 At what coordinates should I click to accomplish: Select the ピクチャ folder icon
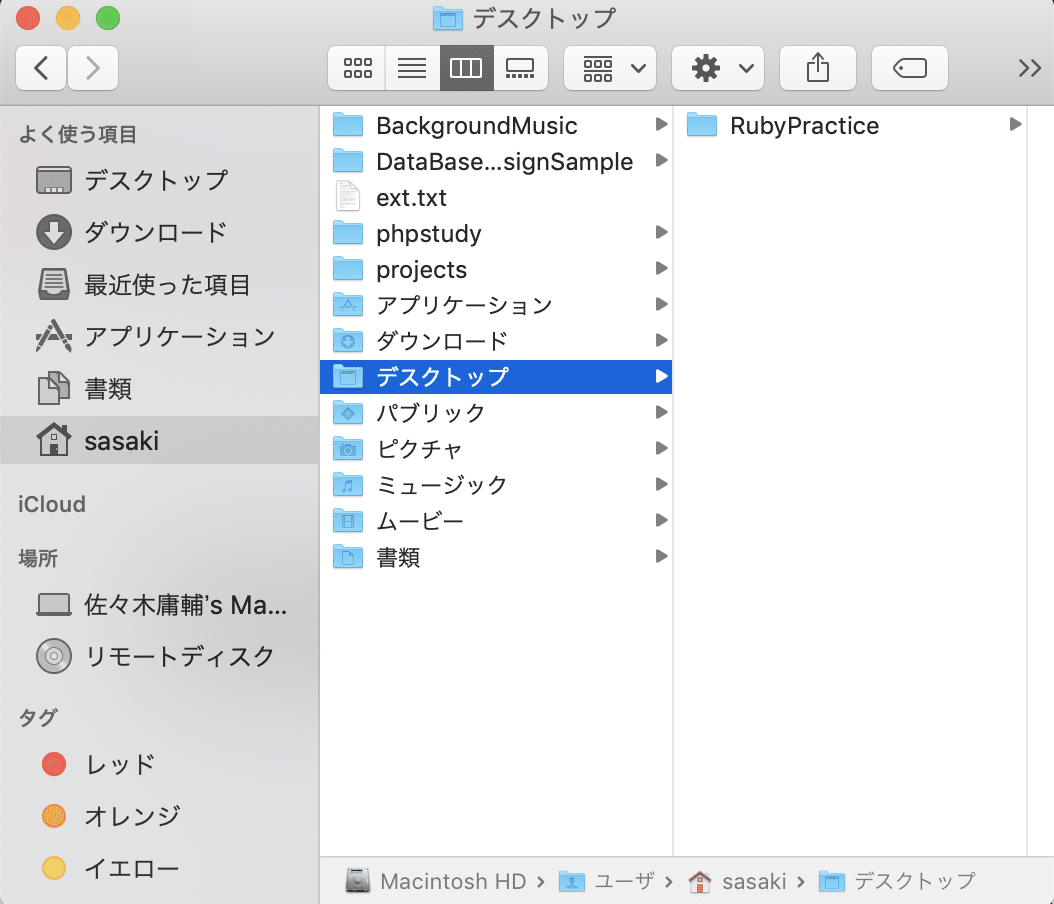348,448
